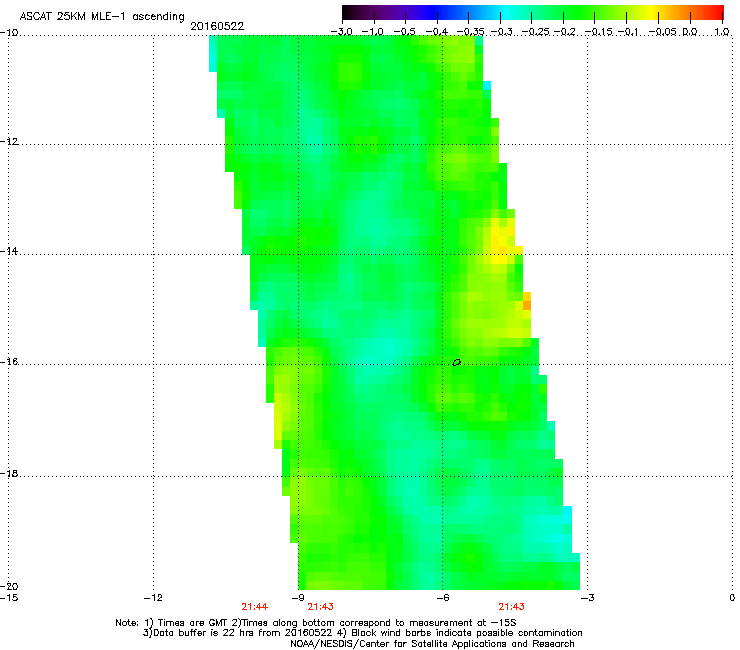Click the "-0.1" color bar label
This screenshot has height=650, width=740.
628,32
